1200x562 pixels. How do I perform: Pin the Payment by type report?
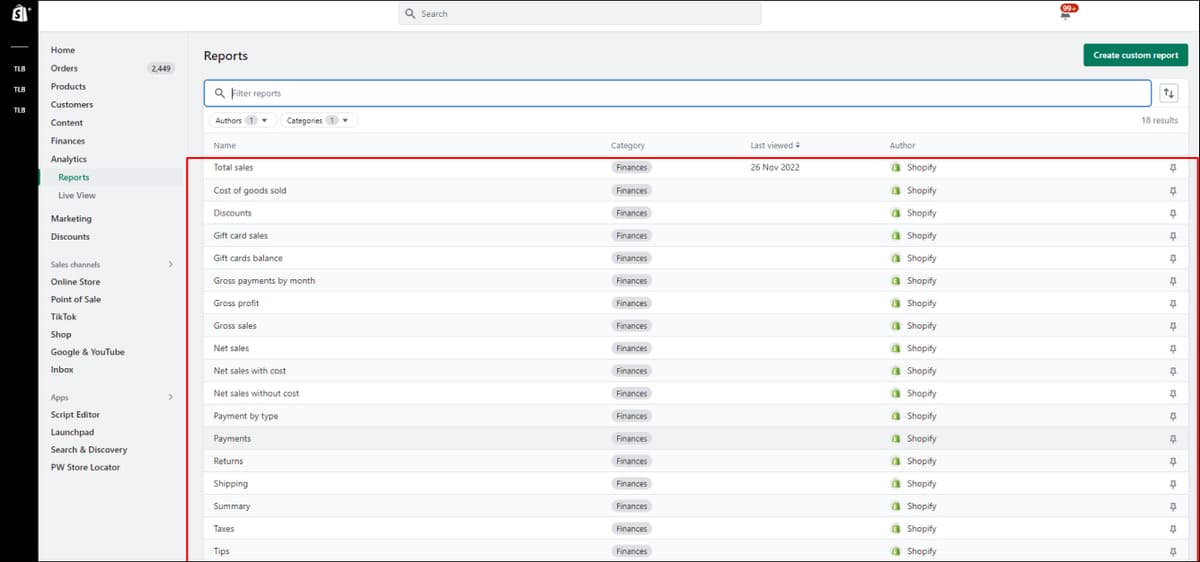pos(1173,416)
